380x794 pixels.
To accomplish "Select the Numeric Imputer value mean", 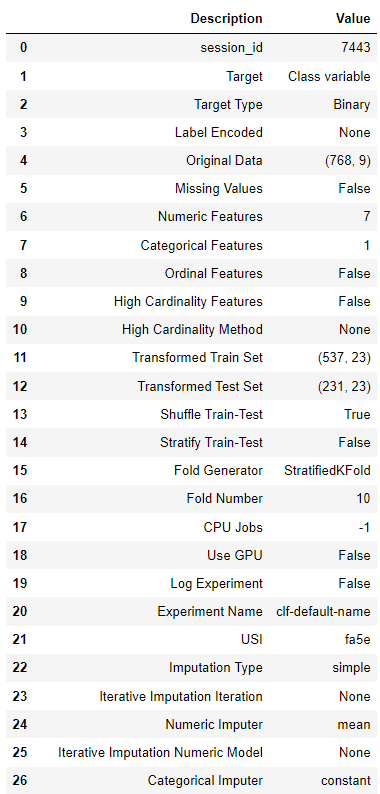I will [354, 725].
